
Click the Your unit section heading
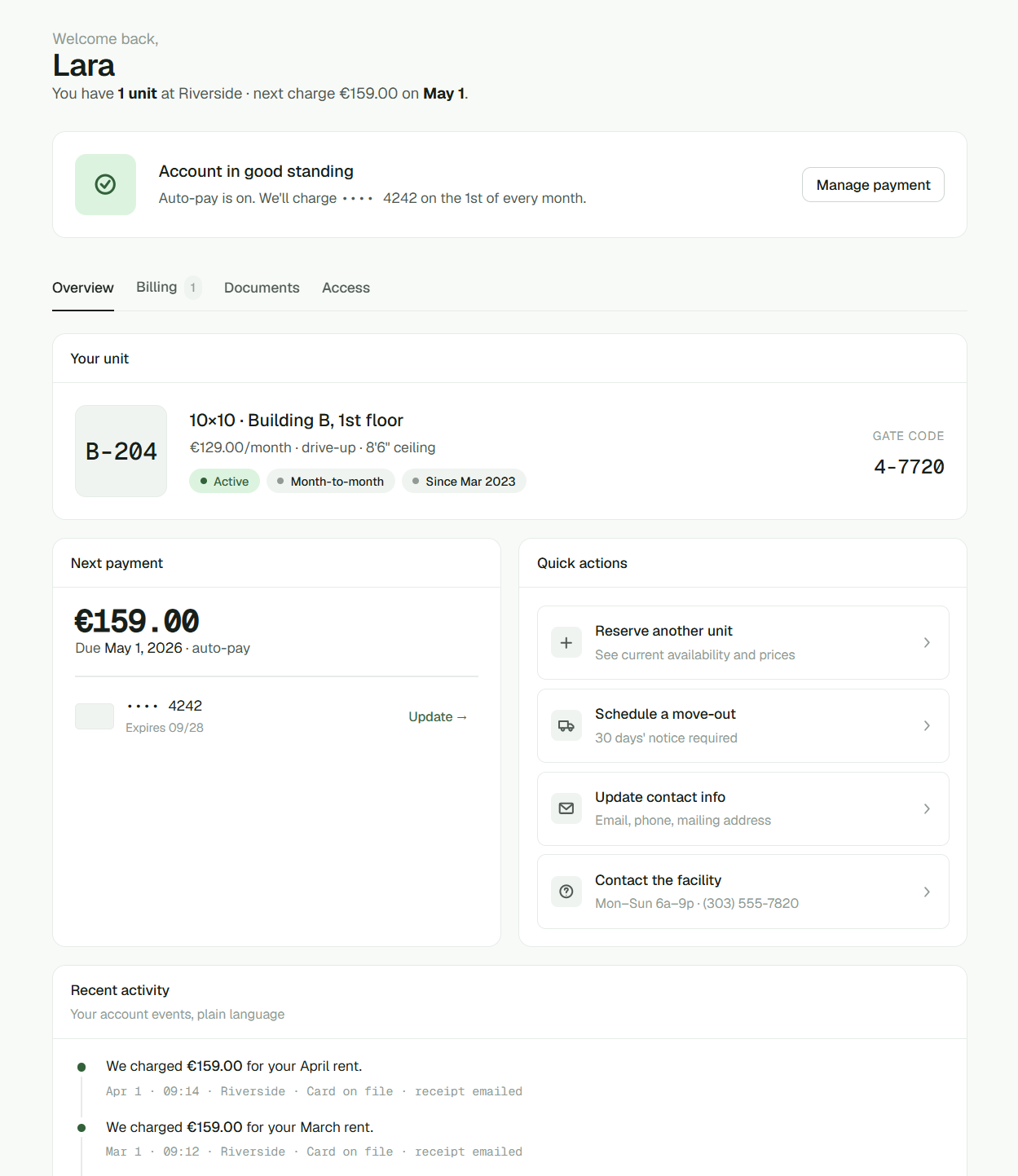[99, 359]
